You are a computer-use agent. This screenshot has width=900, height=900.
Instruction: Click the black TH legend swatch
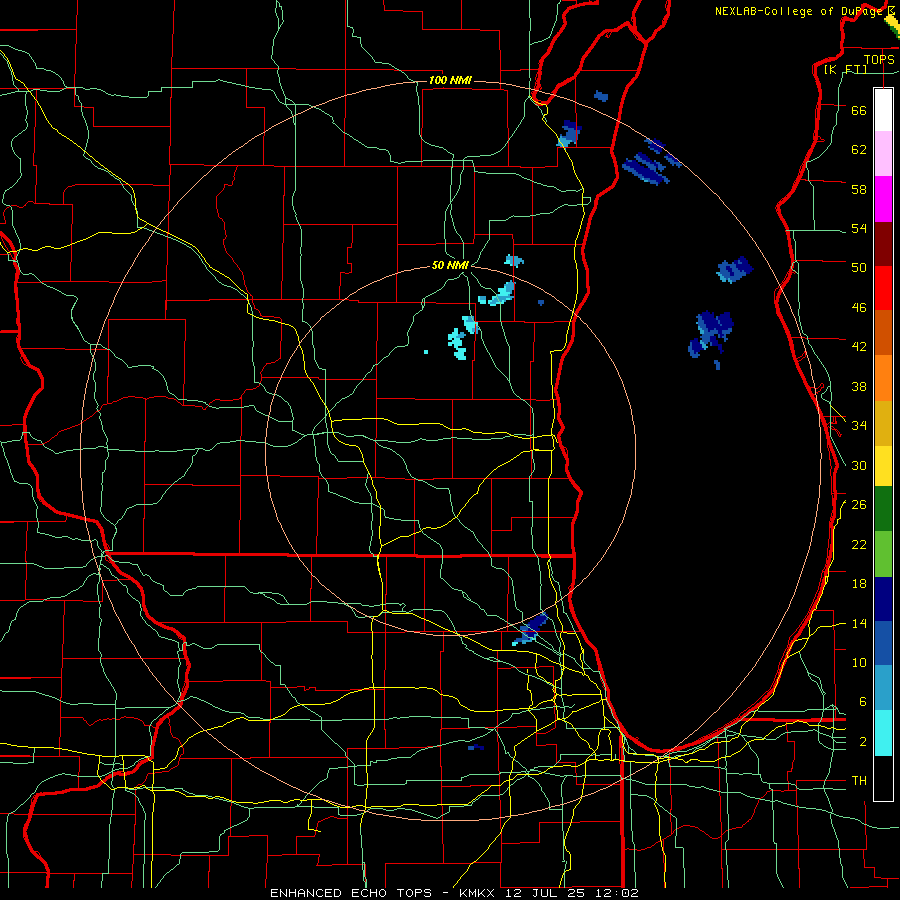883,778
